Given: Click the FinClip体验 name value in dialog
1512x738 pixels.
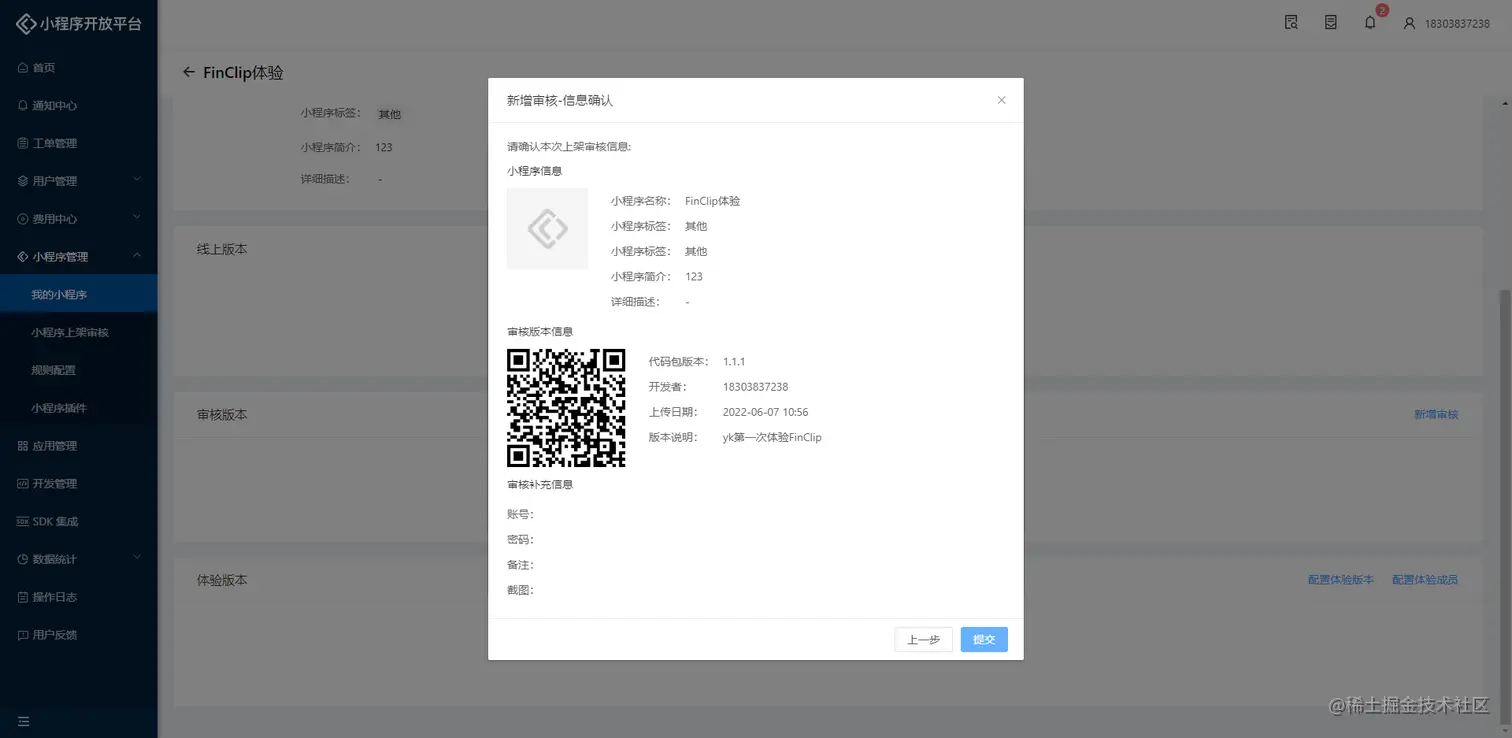Looking at the screenshot, I should coord(713,201).
